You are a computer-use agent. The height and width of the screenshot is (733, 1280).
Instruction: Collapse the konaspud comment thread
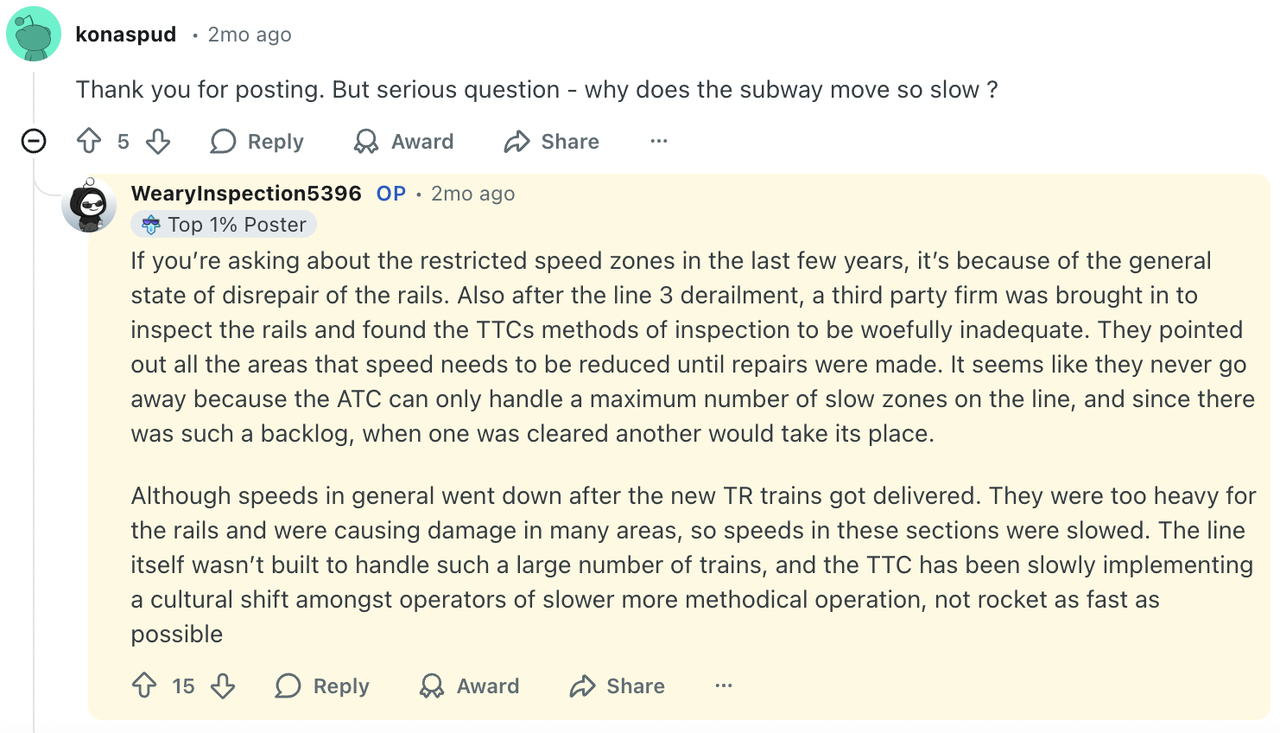click(x=34, y=141)
